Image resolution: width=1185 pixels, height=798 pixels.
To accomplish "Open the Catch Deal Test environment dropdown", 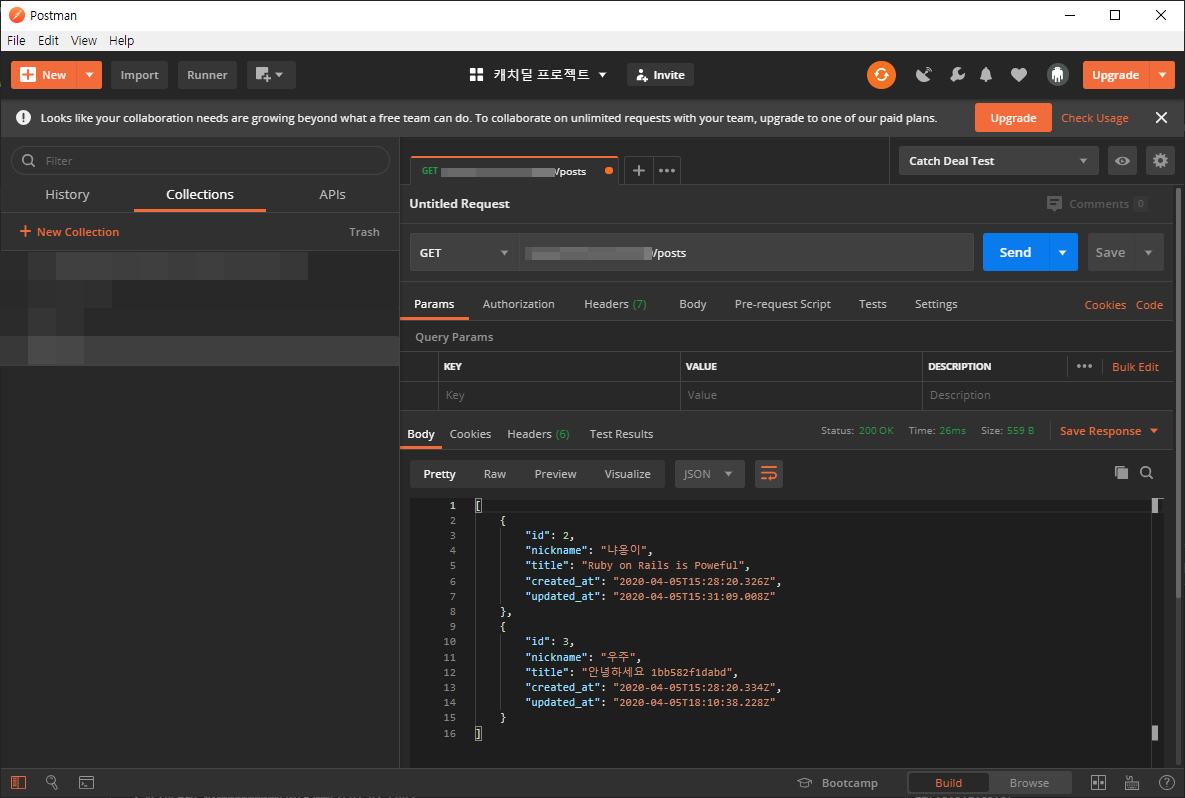I will 998,161.
